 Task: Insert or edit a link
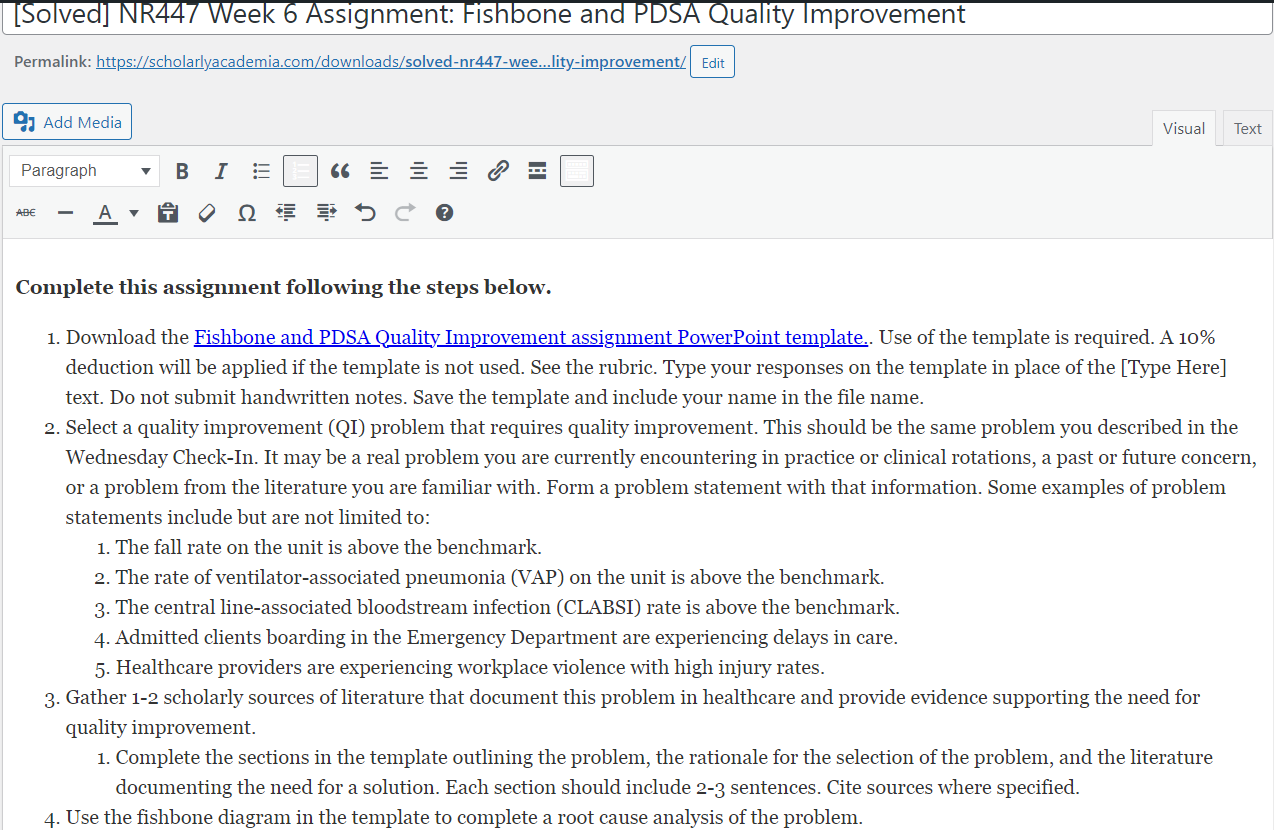coord(498,171)
